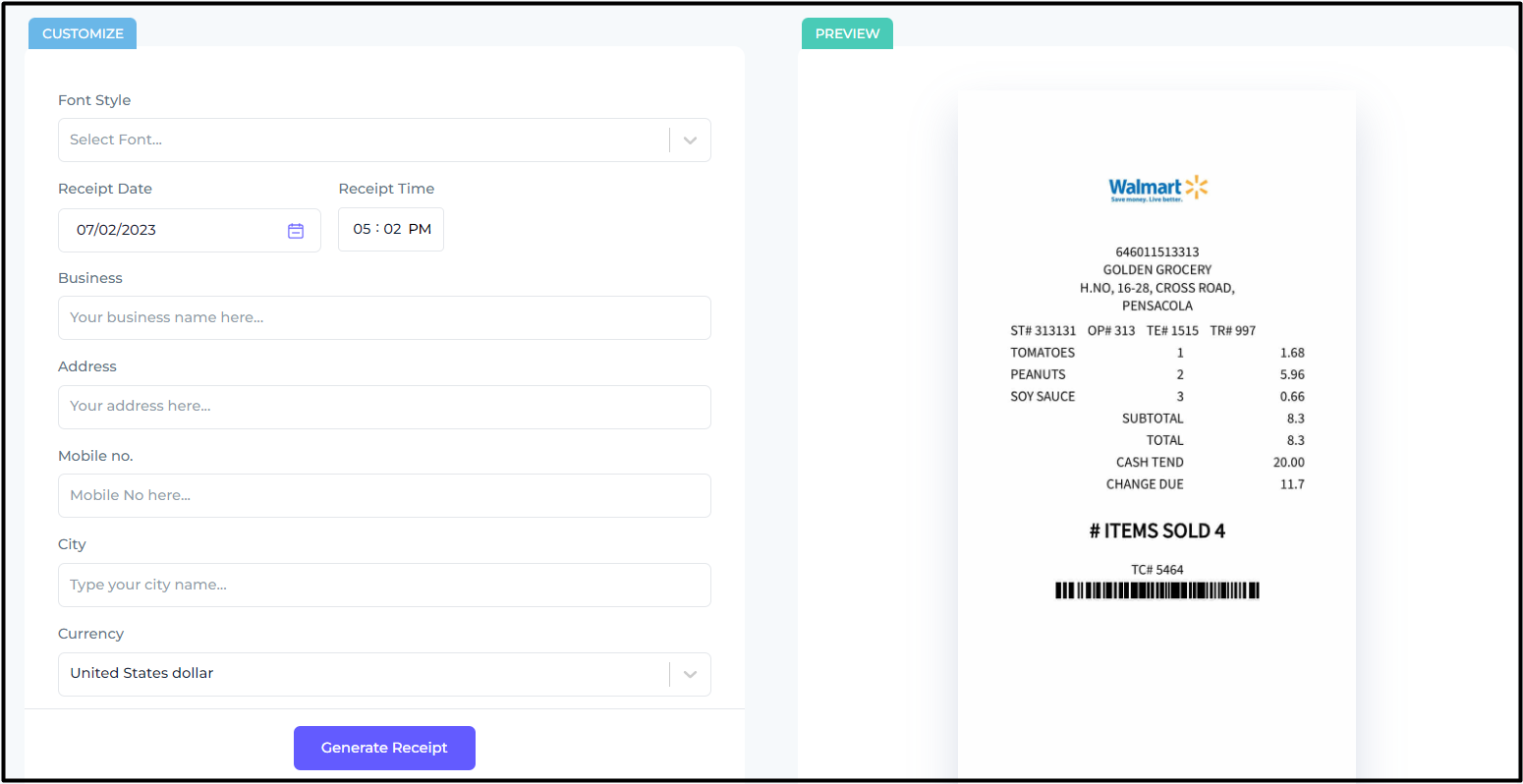The width and height of the screenshot is (1523, 784).
Task: Click 'TC# 5464' on the receipt
Action: click(1157, 570)
